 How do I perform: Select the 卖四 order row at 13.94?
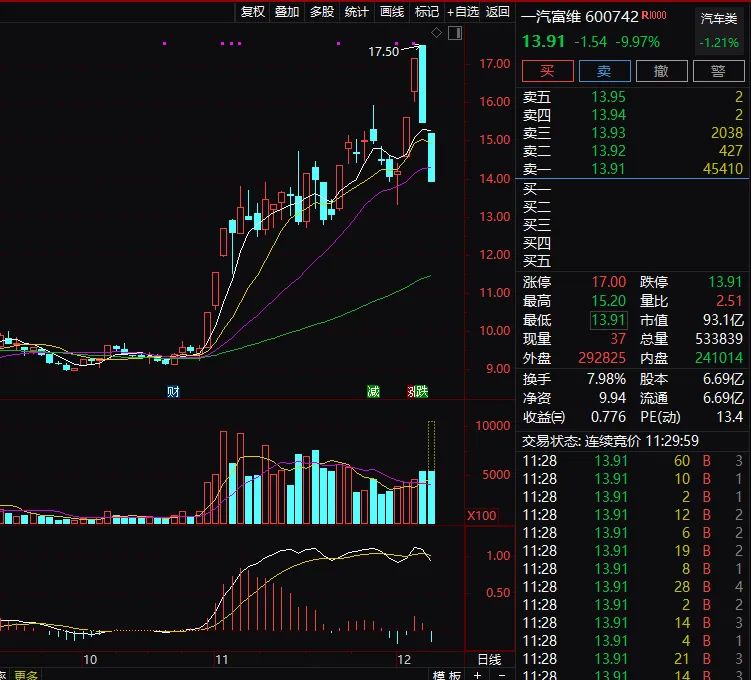(633, 115)
